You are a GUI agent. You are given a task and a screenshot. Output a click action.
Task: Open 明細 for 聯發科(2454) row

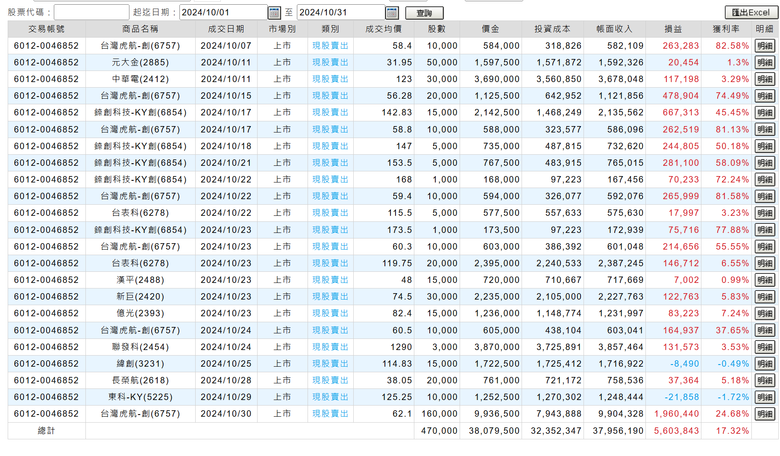[765, 347]
